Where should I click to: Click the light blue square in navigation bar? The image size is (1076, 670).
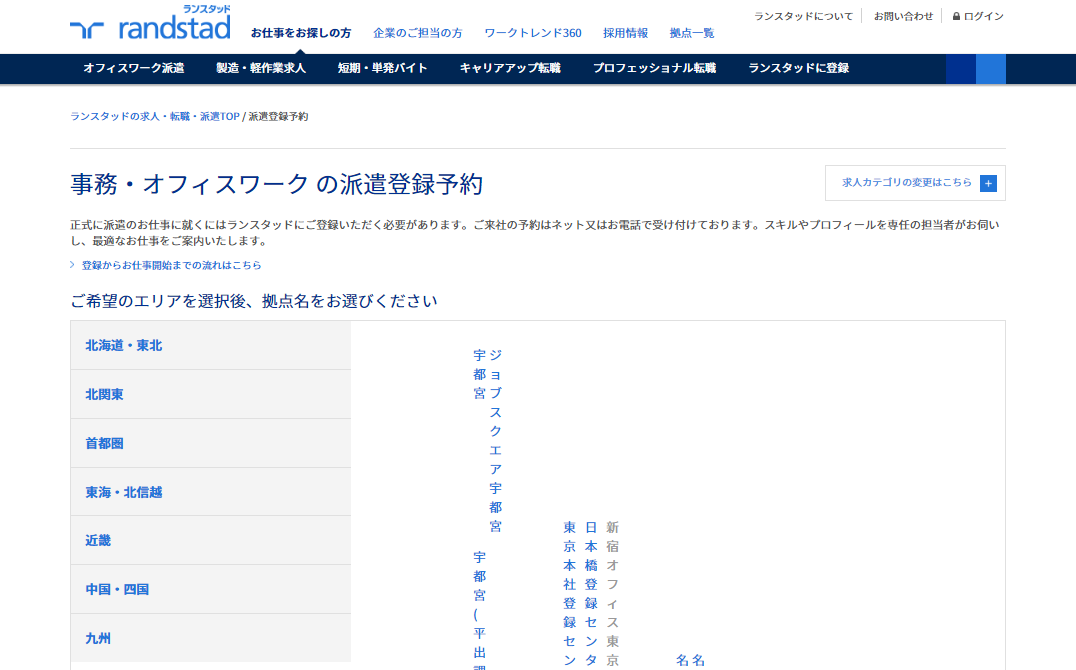[x=991, y=69]
